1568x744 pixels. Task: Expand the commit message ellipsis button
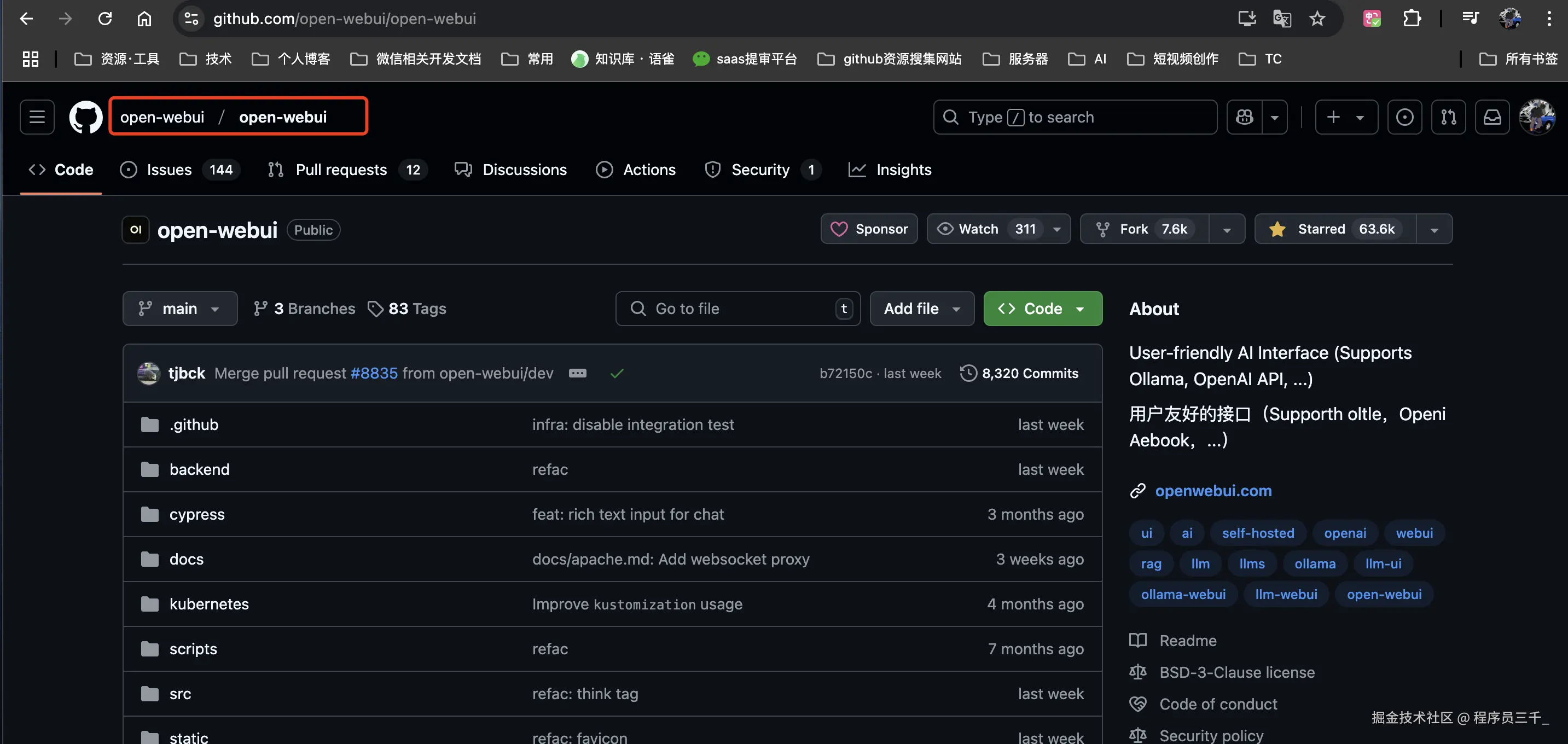[577, 373]
